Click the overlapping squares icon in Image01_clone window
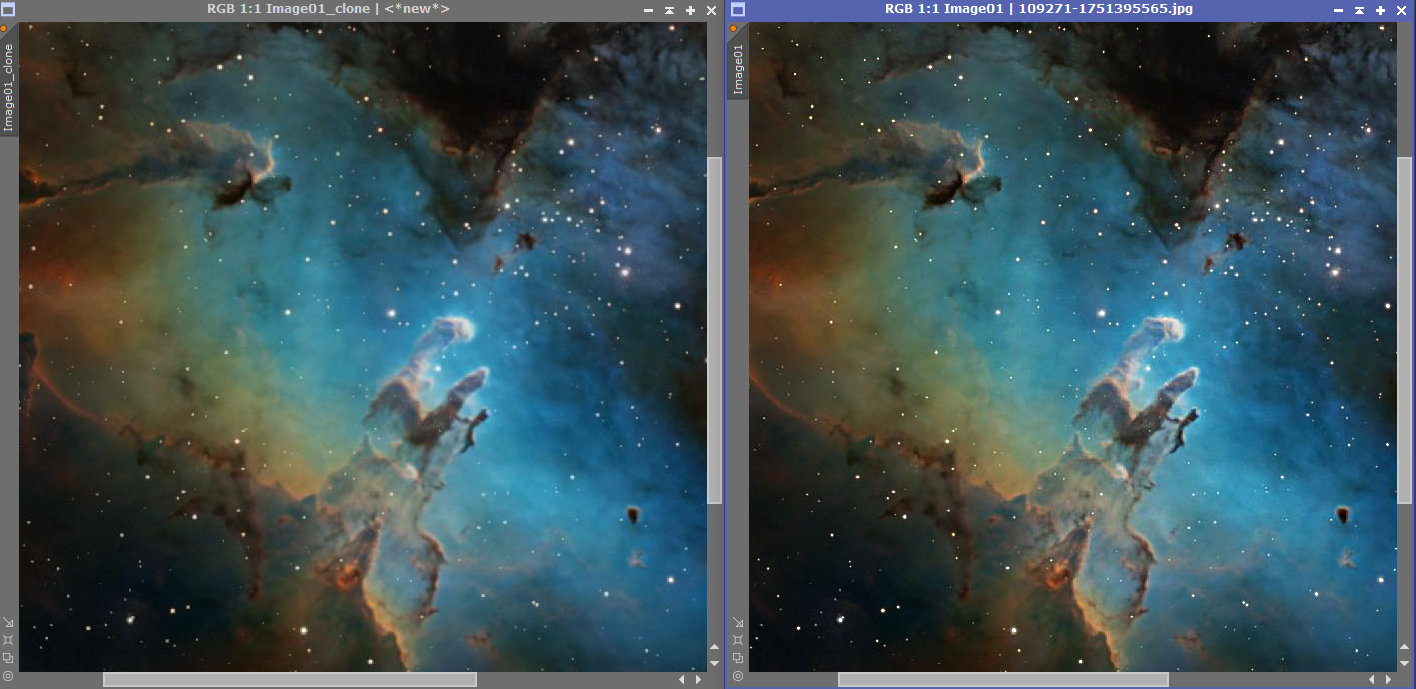 pos(8,658)
